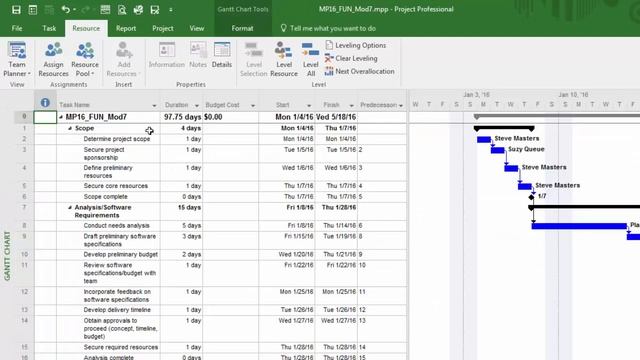Screen dimensions: 640x360
Task: Switch to the View tab
Action: [x=197, y=28]
